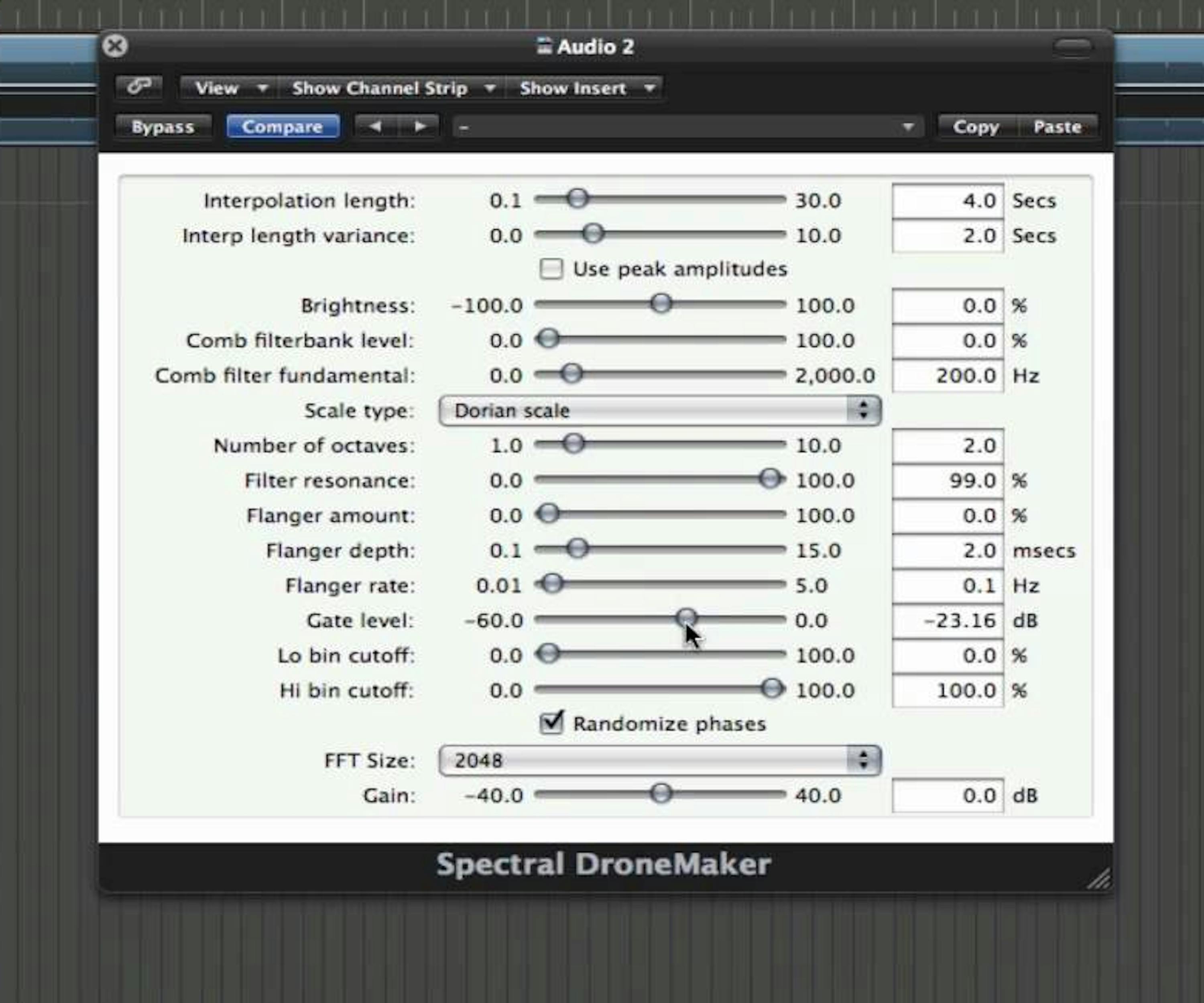Go to previous preset with left arrow
Image resolution: width=1204 pixels, height=1003 pixels.
click(376, 126)
